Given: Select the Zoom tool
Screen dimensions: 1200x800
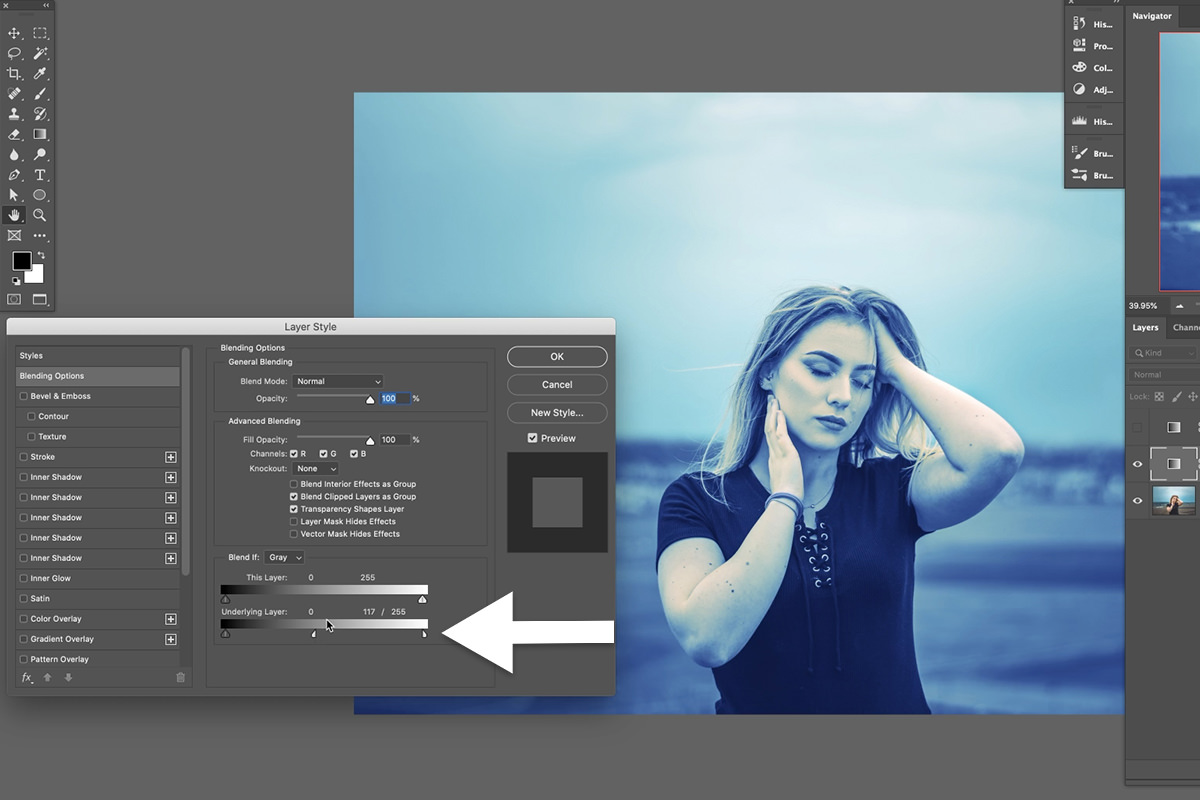Looking at the screenshot, I should point(40,214).
